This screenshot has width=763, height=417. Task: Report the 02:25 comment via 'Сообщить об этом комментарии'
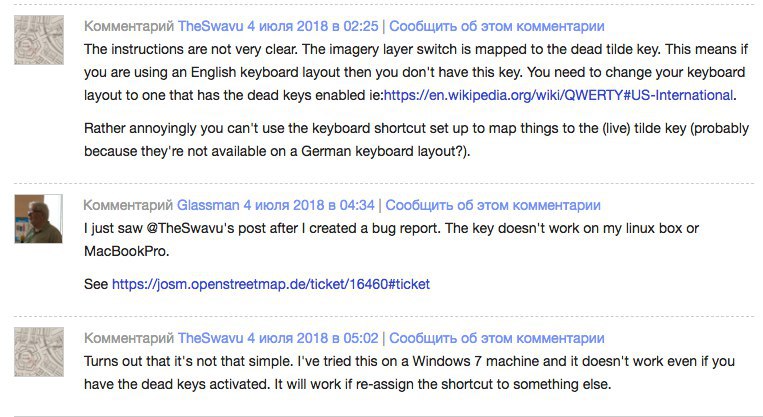pos(497,26)
